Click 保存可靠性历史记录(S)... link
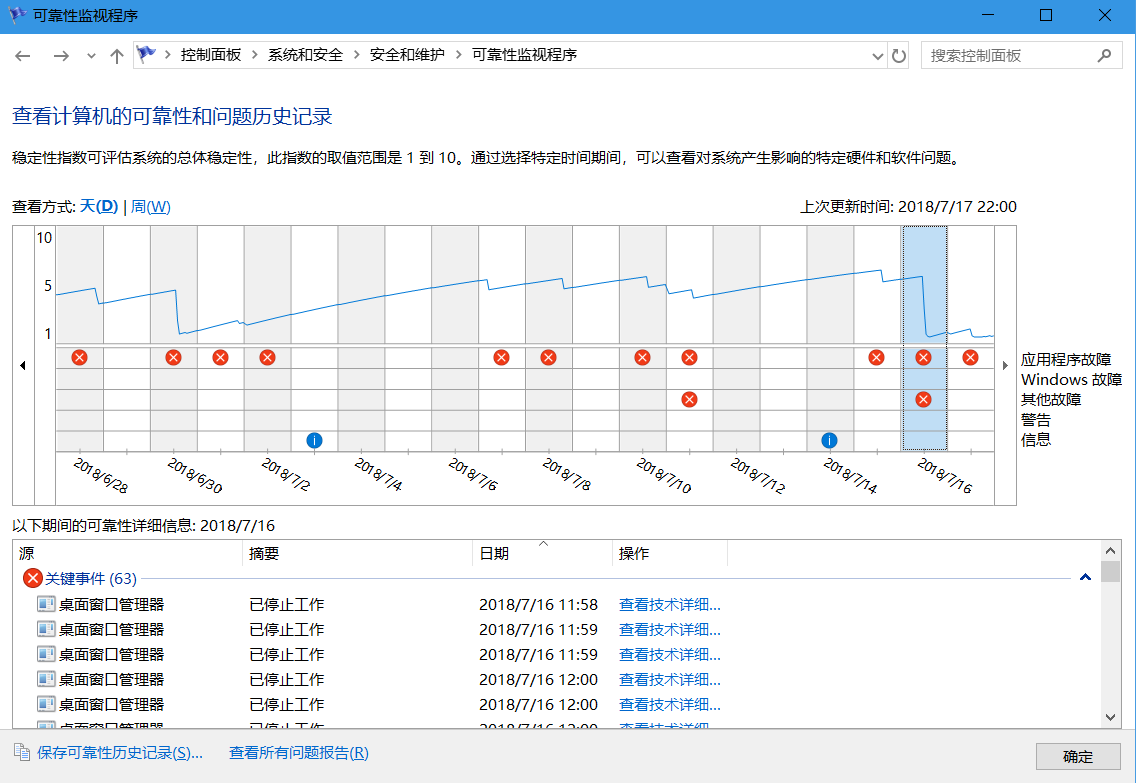1136x783 pixels. 120,753
